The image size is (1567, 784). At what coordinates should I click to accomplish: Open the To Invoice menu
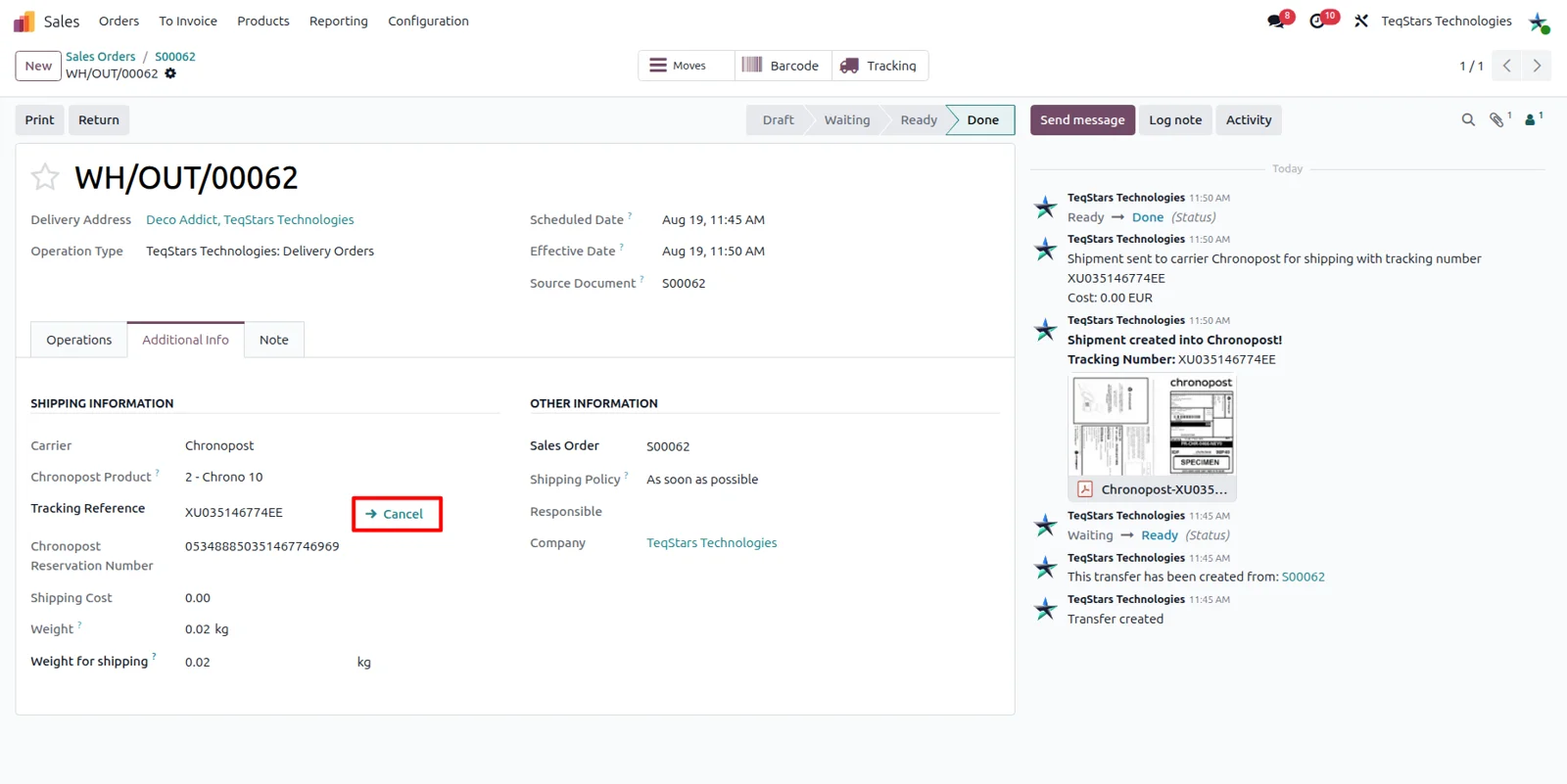pyautogui.click(x=188, y=22)
